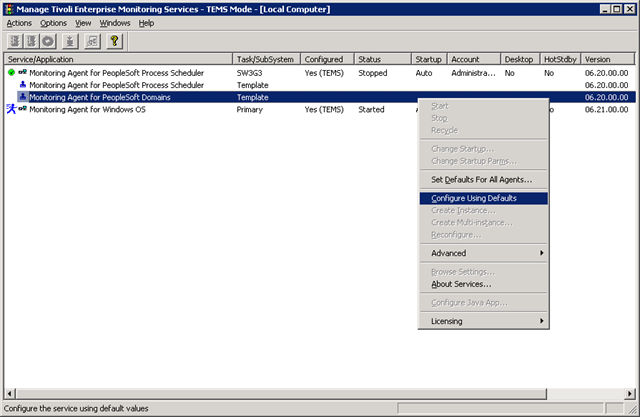
Task: Click the Create Instance context menu entry
Action: click(x=484, y=211)
